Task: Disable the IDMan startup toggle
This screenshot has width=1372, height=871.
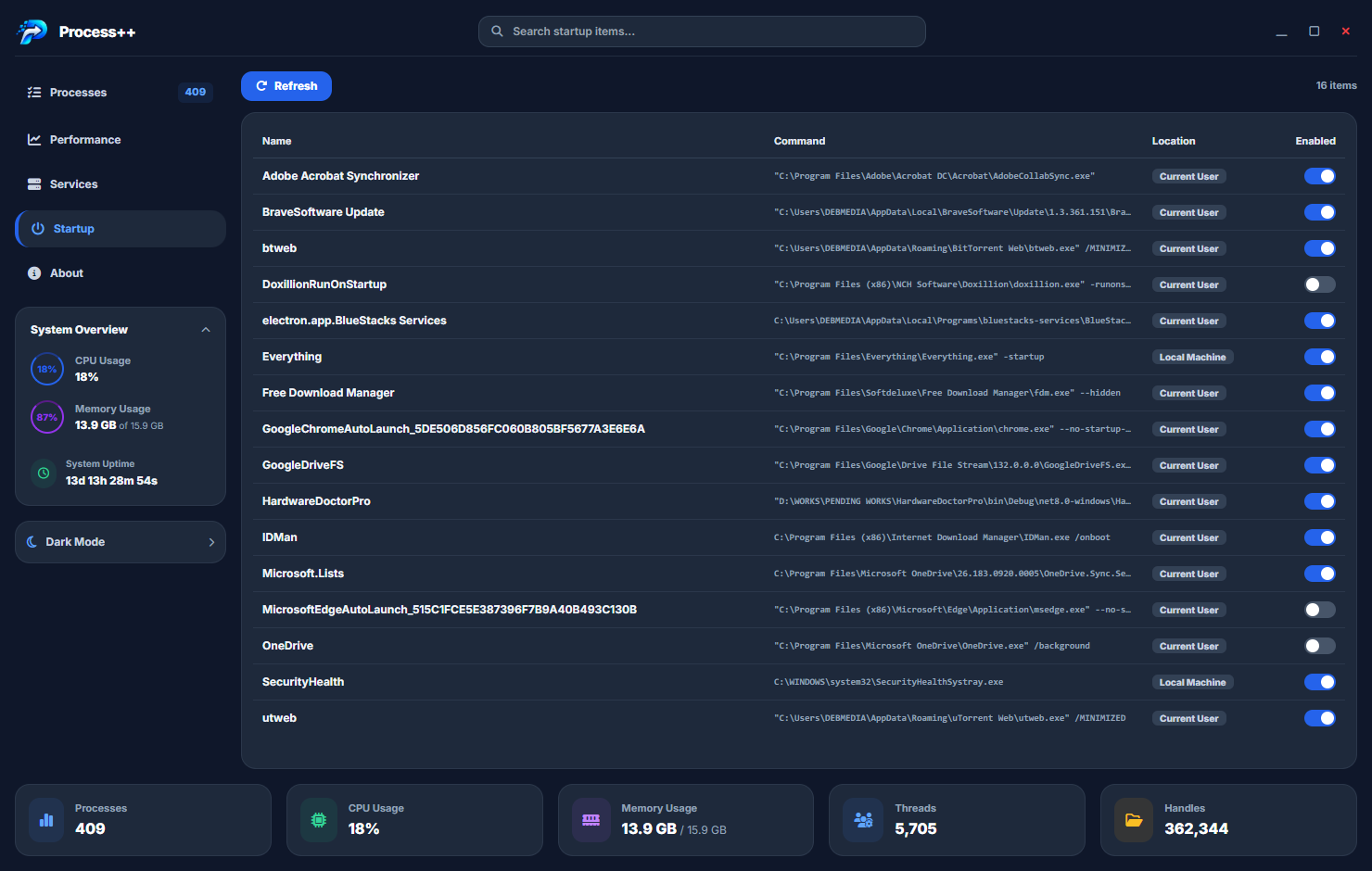Action: (x=1320, y=537)
